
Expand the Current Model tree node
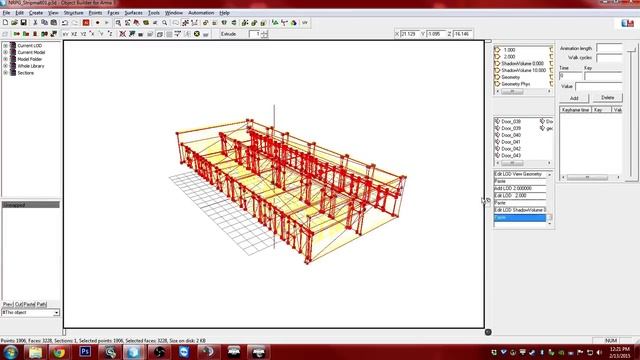pos(5,52)
